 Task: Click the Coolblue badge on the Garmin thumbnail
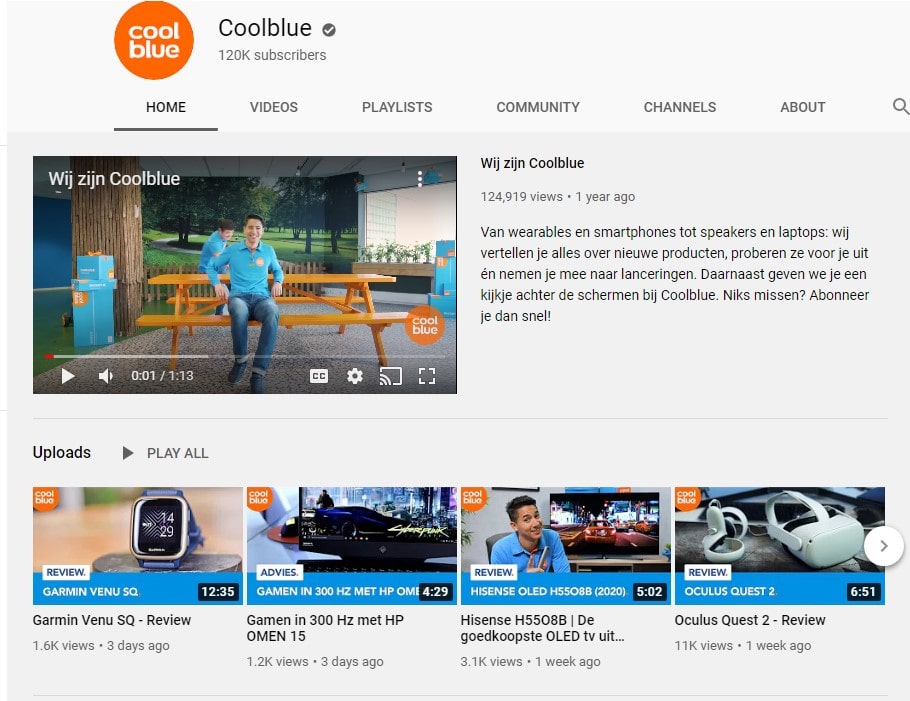click(45, 498)
